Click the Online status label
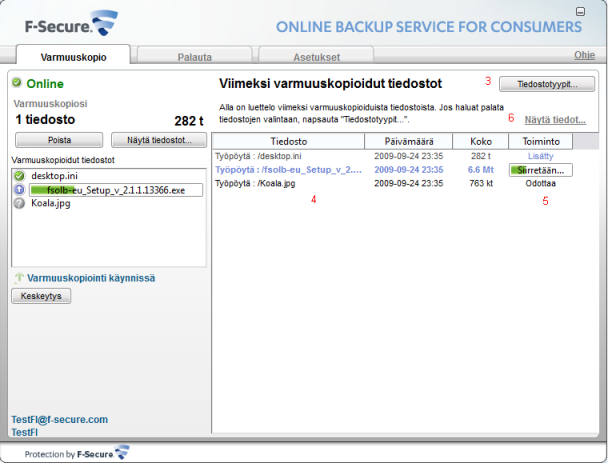Image resolution: width=608 pixels, height=463 pixels. point(45,84)
